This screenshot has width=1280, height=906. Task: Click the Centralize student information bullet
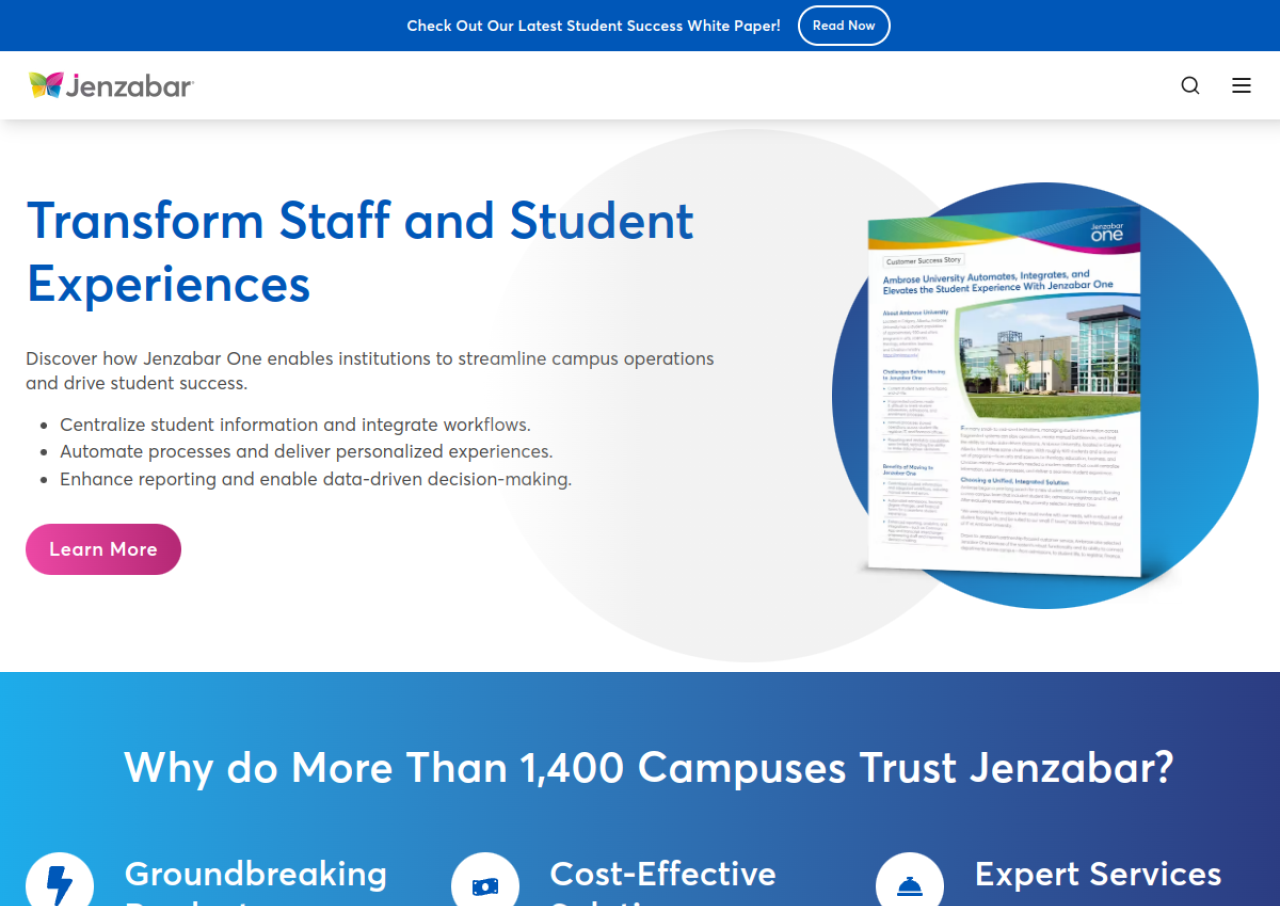pos(295,424)
